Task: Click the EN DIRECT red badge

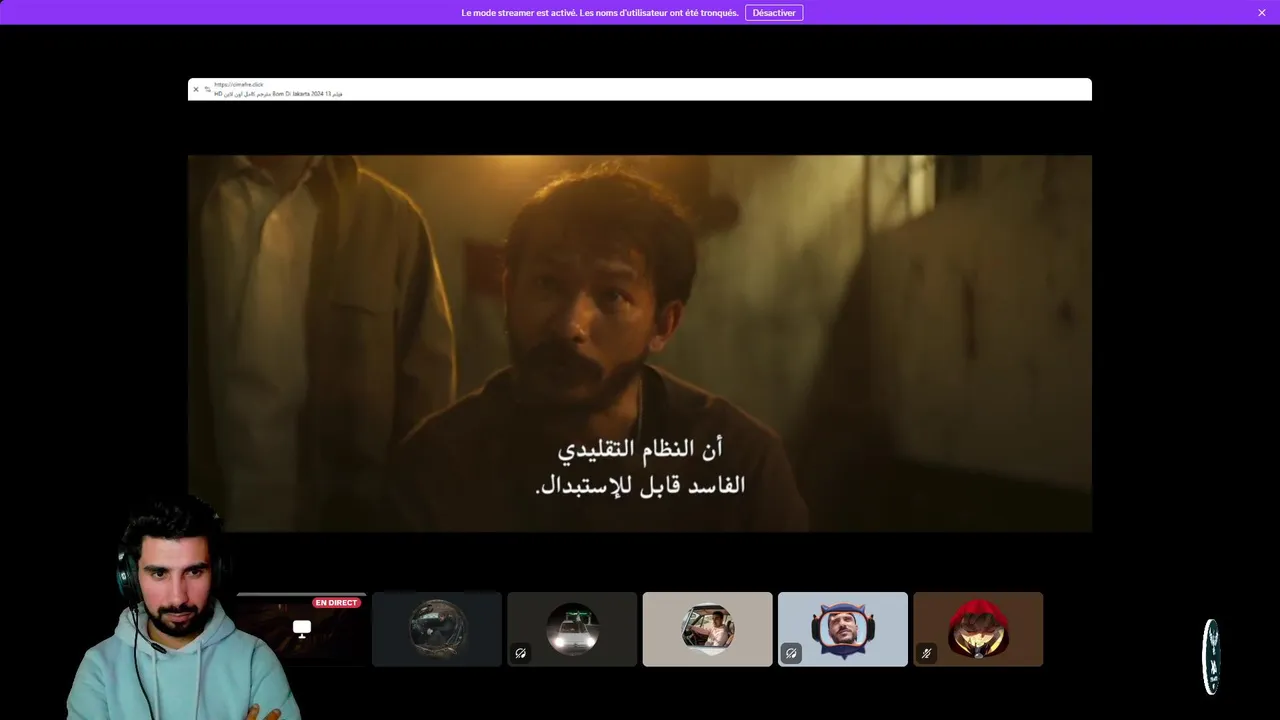Action: pyautogui.click(x=336, y=603)
